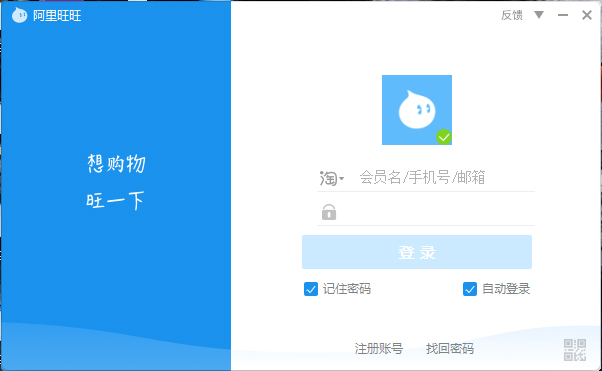
Task: Click the padlock icon
Action: (329, 212)
